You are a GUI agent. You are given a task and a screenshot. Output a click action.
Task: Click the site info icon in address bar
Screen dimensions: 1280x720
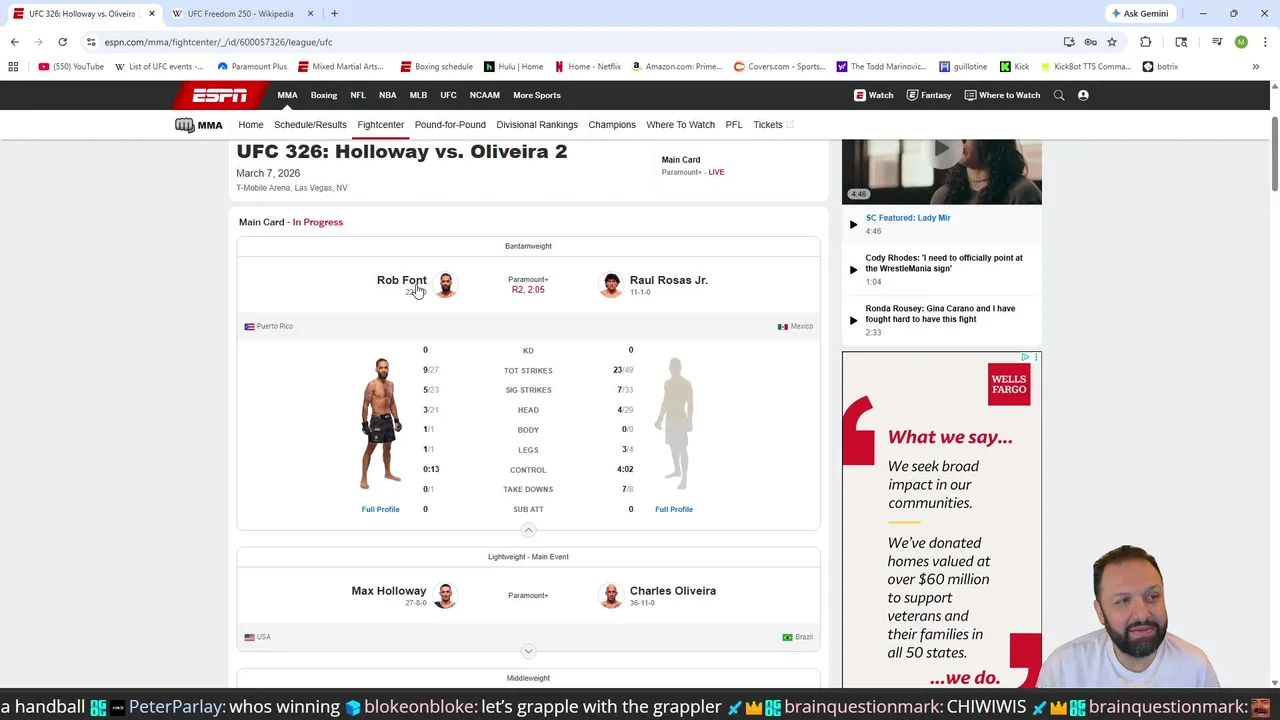(91, 42)
